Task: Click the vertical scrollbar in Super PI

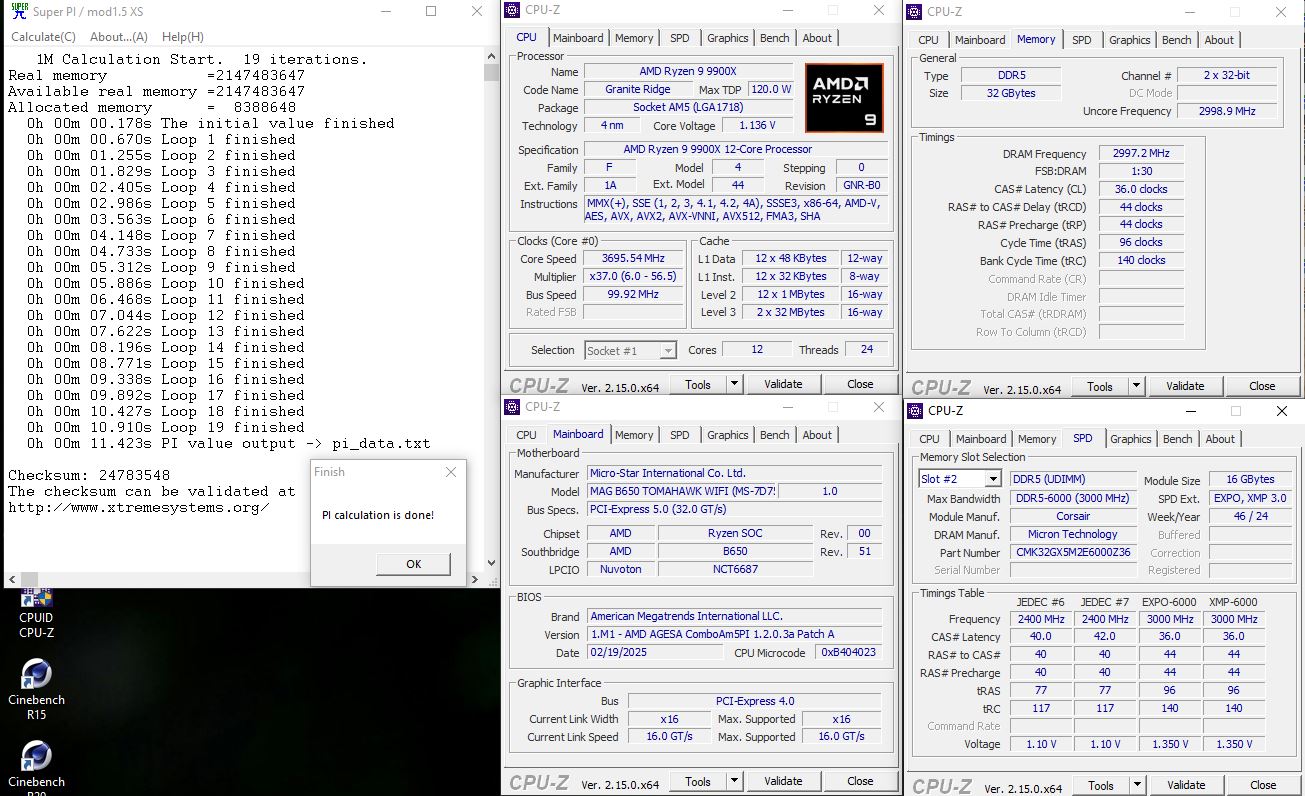Action: pos(491,310)
